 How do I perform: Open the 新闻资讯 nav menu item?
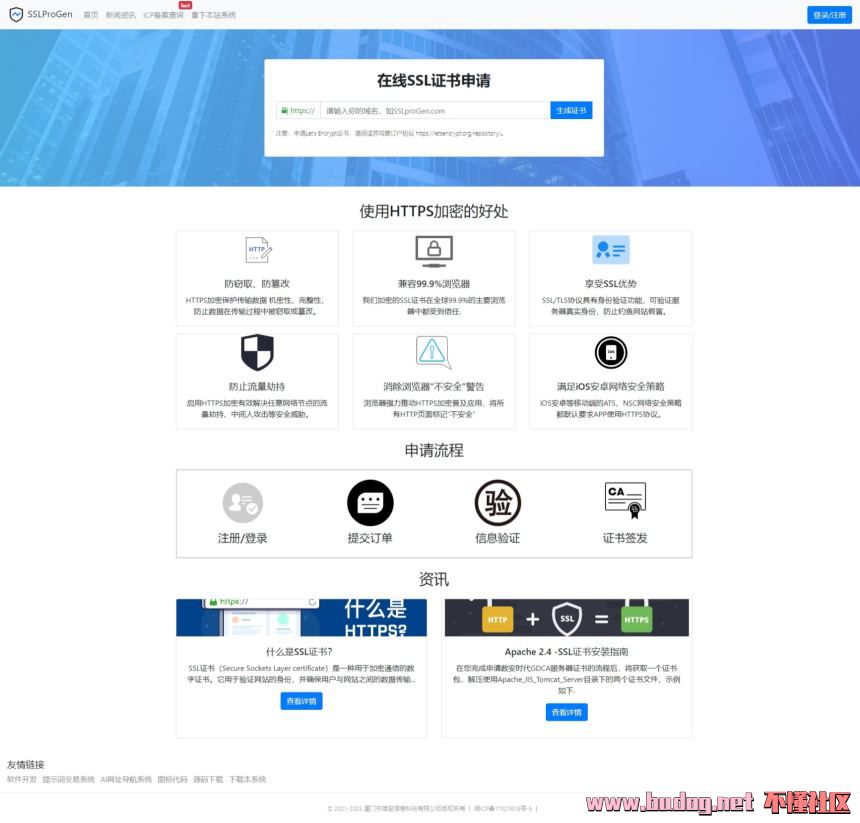(120, 16)
